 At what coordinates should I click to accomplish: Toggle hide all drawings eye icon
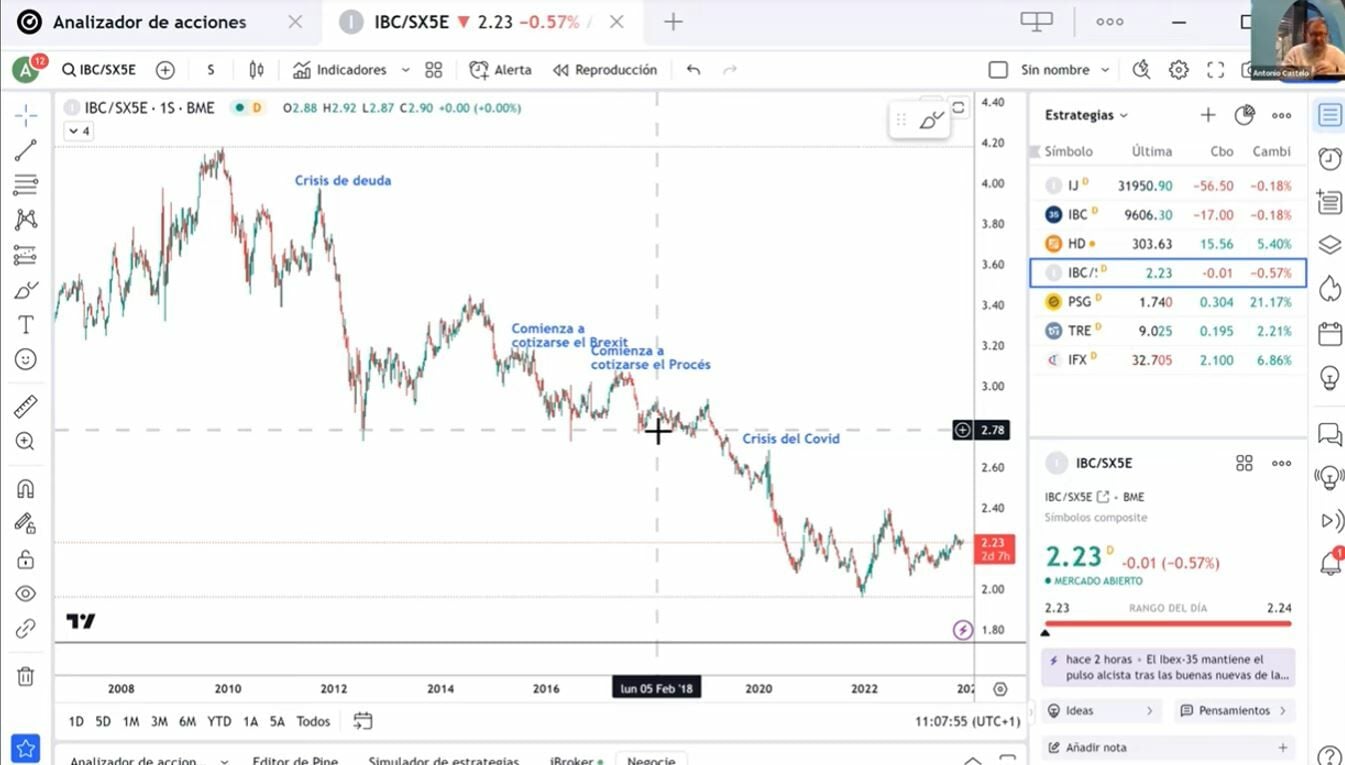point(26,594)
